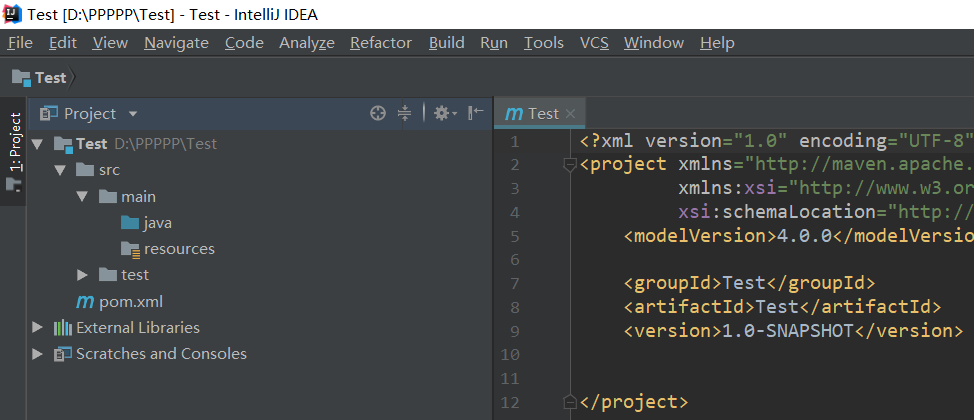974x420 pixels.
Task: Collapse the main folder arrow
Action: click(83, 197)
